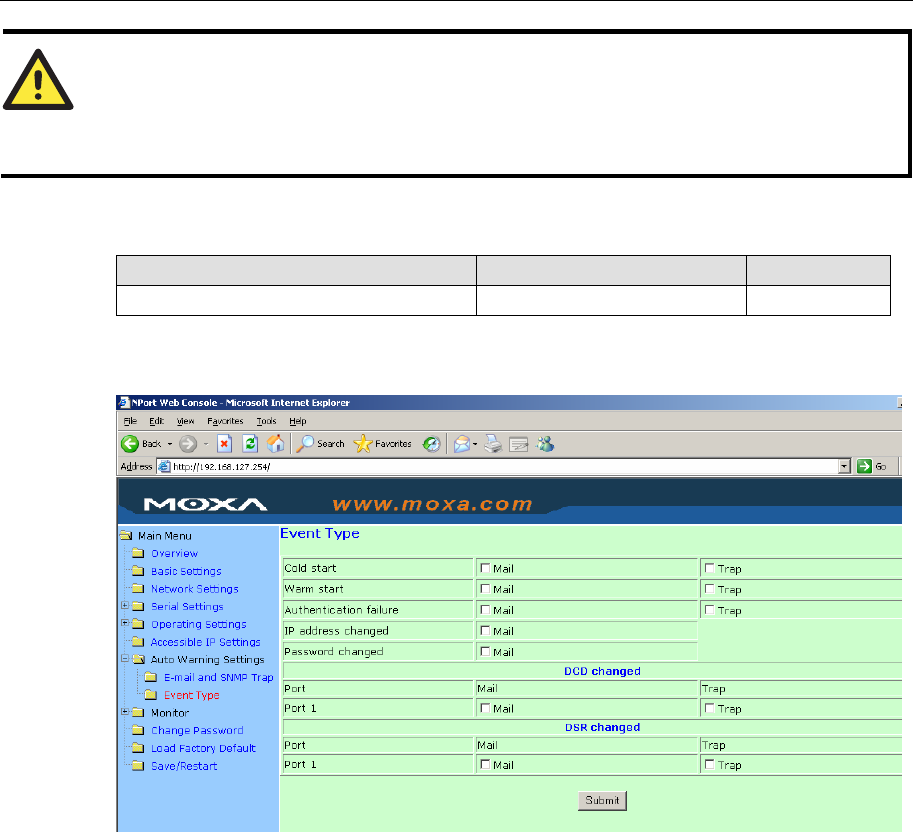Open the Network Settings link
This screenshot has height=832, width=913.
point(194,589)
